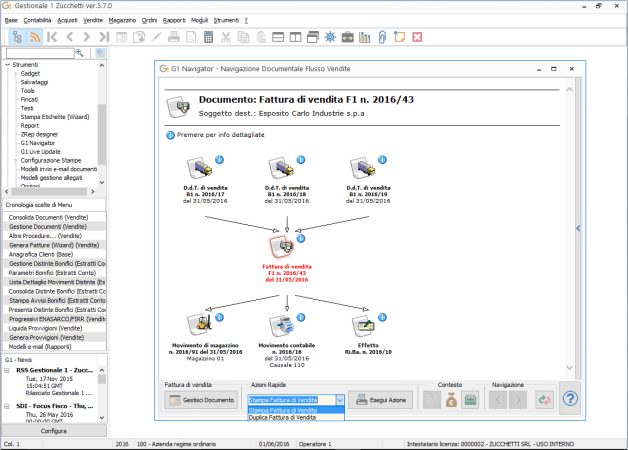Show info for Movimento di magazzino
Image resolution: width=628 pixels, height=450 pixels.
(x=219, y=317)
